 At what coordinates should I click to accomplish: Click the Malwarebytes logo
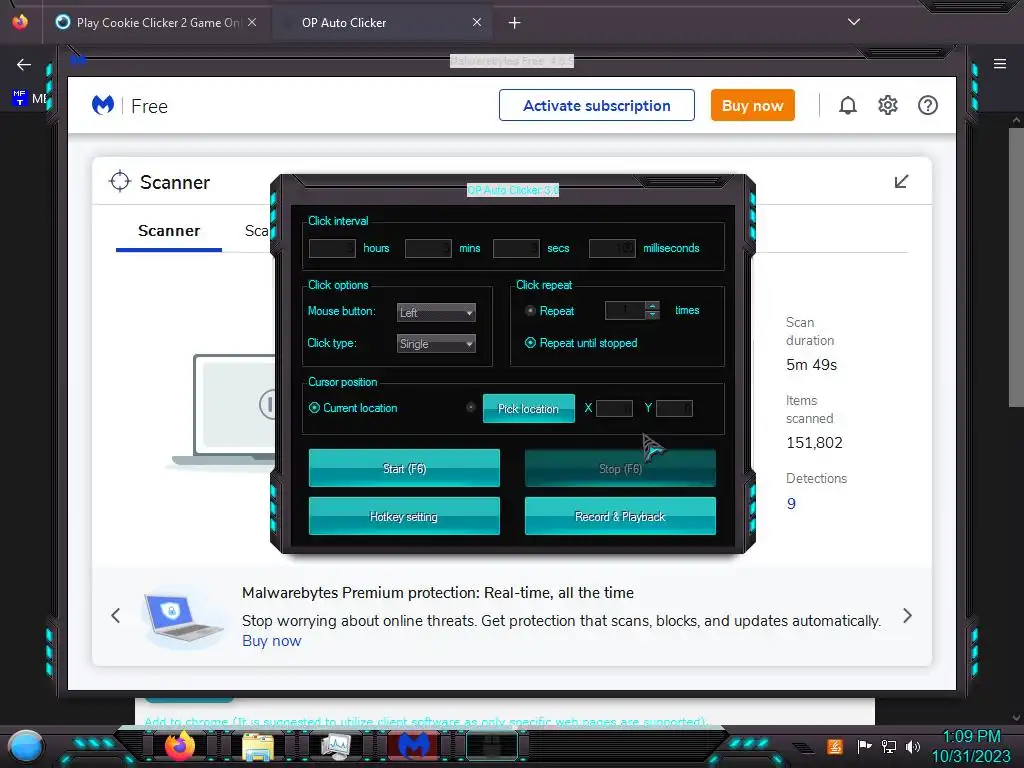point(103,105)
